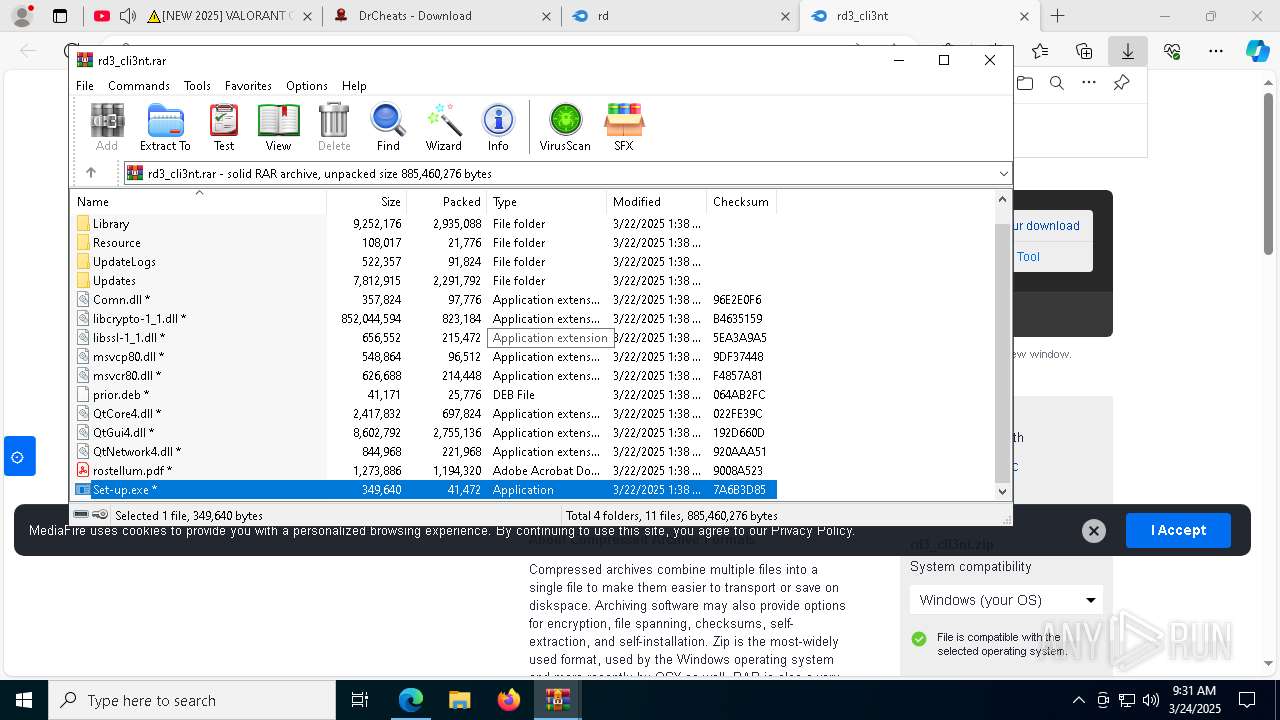This screenshot has width=1280, height=720.
Task: Open the Tools menu
Action: click(x=197, y=86)
